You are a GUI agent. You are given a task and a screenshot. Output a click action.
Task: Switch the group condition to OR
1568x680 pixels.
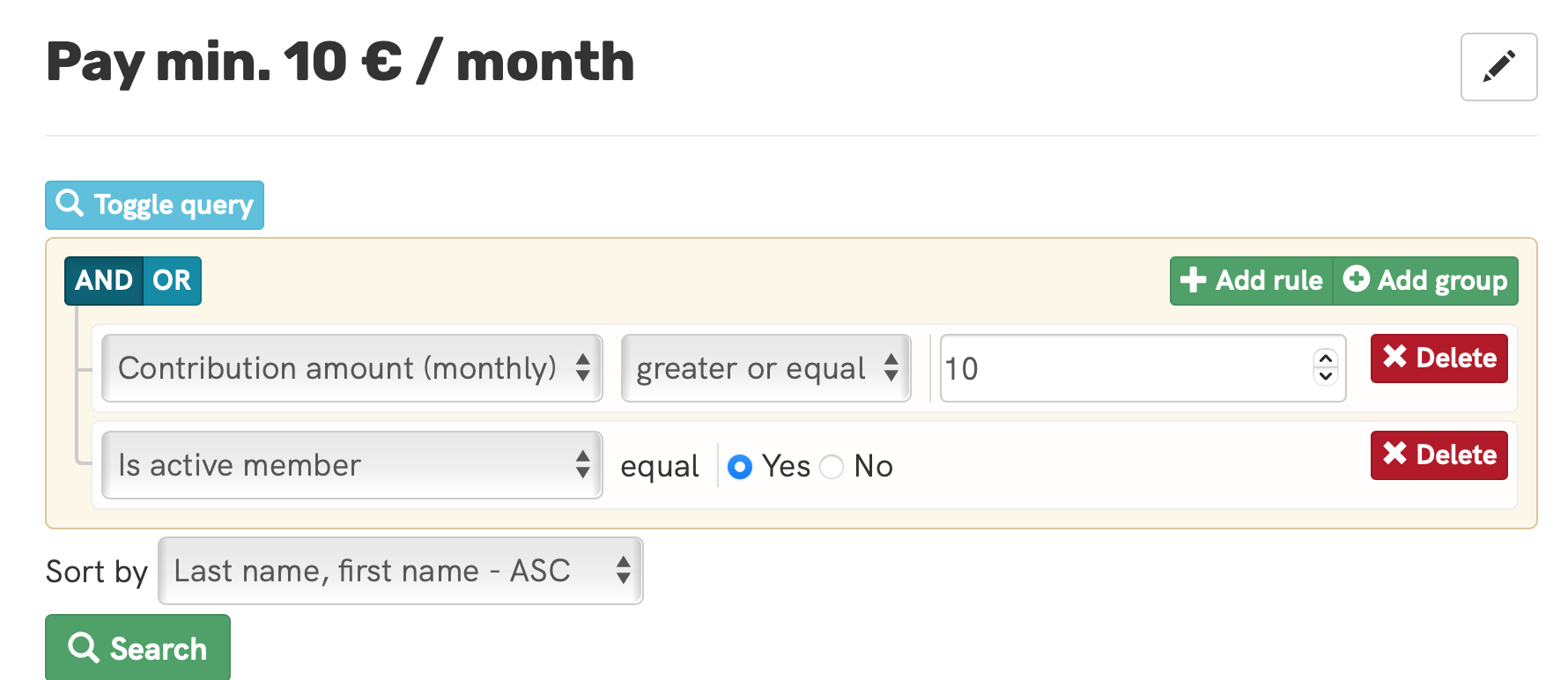(x=172, y=281)
